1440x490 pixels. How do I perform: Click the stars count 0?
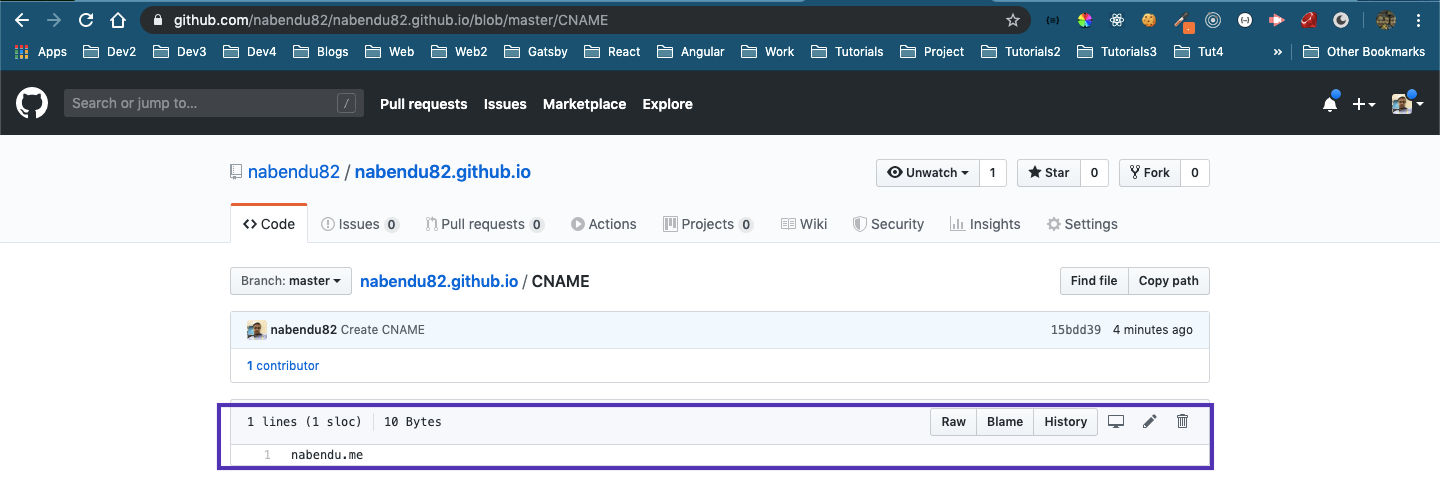[1094, 172]
